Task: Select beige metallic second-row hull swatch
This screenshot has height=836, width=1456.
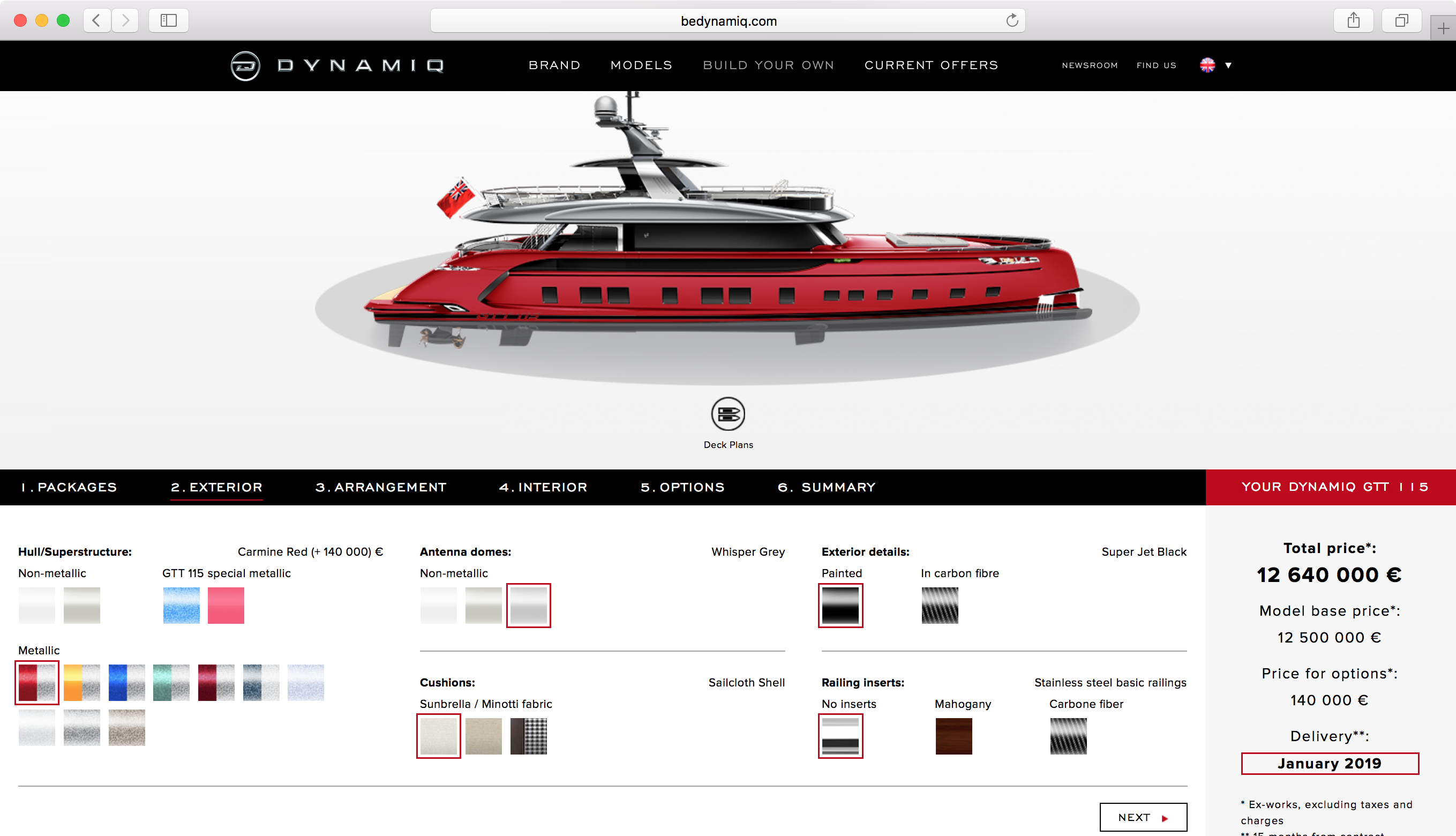Action: click(126, 728)
